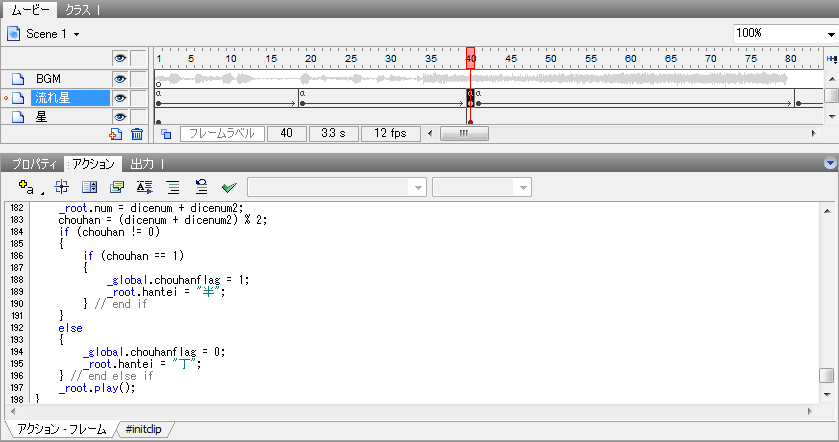Click the add new layer icon
839x442 pixels.
(116, 133)
